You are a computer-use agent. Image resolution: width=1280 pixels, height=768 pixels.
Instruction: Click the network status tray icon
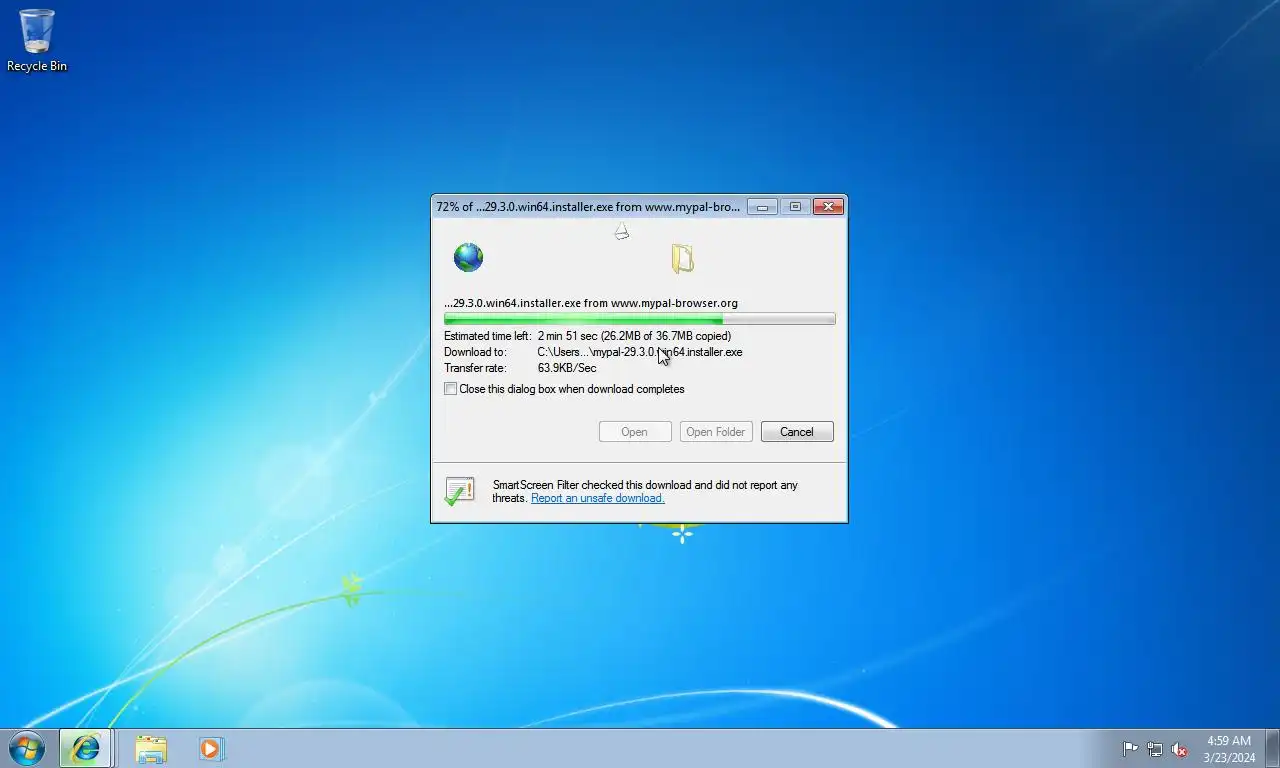[1155, 749]
